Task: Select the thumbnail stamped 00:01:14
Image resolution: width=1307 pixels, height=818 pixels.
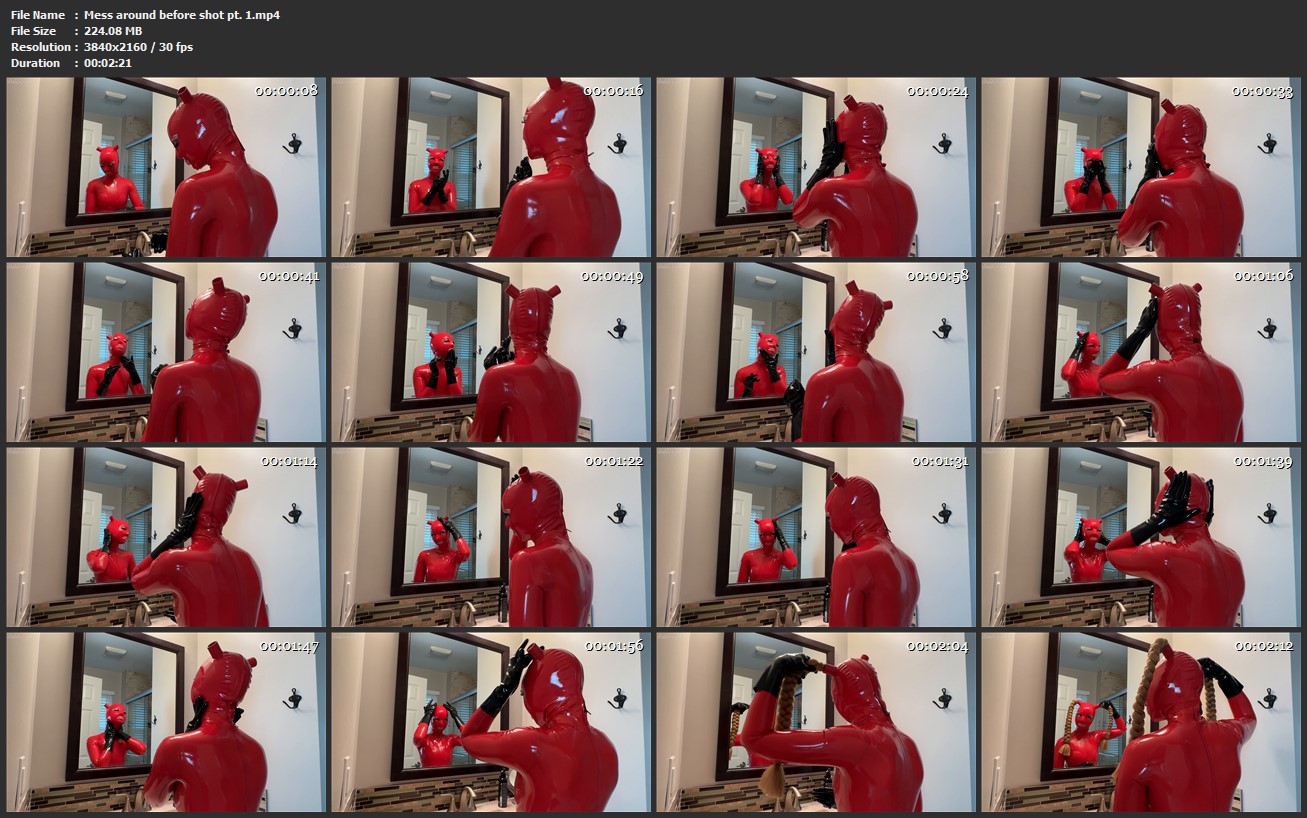Action: coord(166,537)
